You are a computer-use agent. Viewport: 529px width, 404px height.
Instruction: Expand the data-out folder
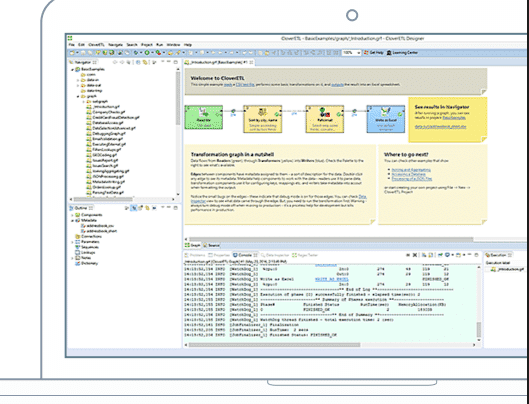[x=78, y=85]
